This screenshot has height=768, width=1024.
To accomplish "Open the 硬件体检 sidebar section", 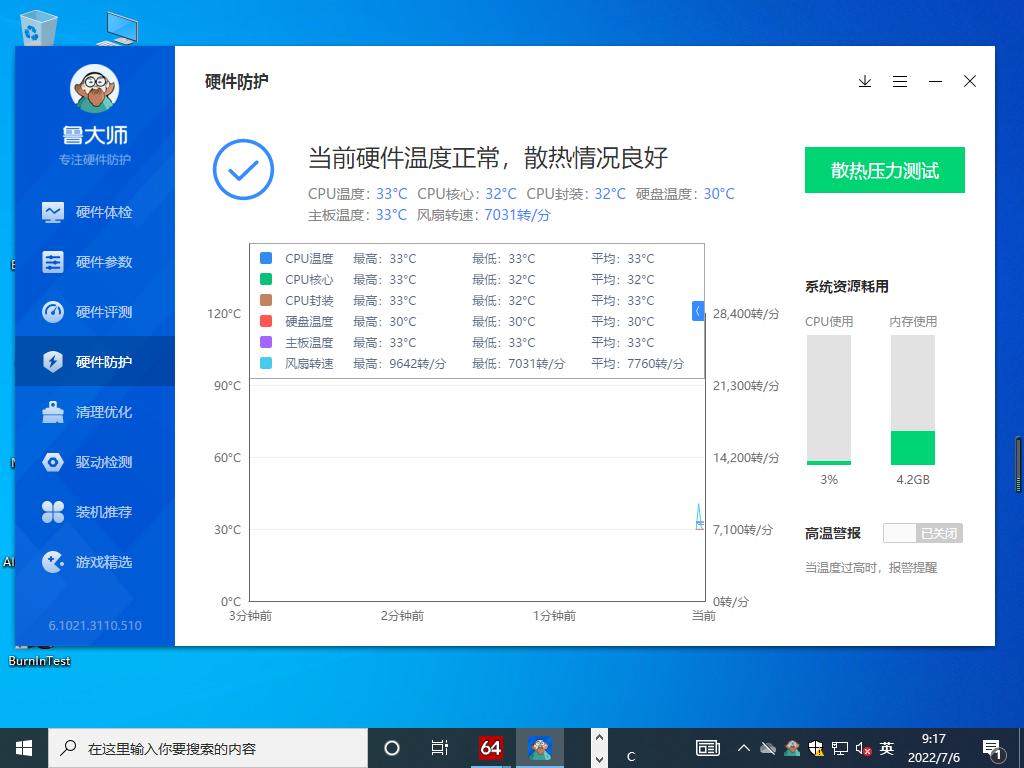I will [x=94, y=212].
